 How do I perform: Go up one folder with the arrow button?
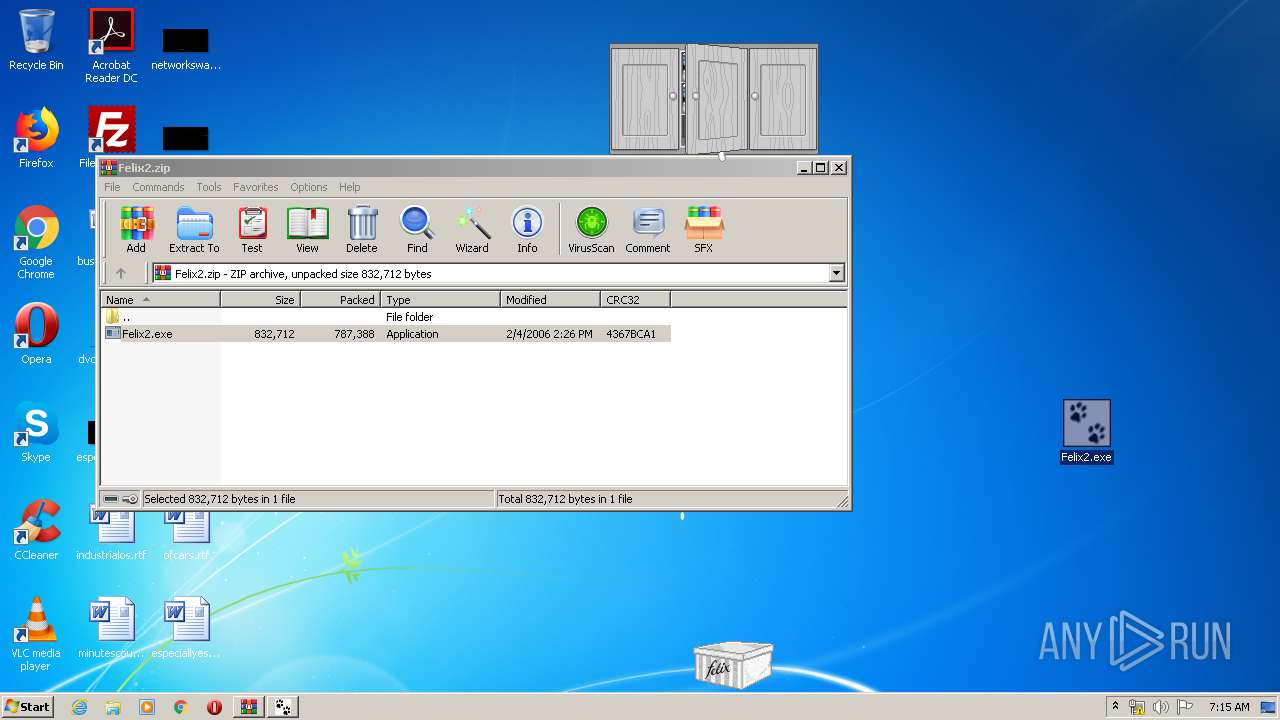(121, 273)
